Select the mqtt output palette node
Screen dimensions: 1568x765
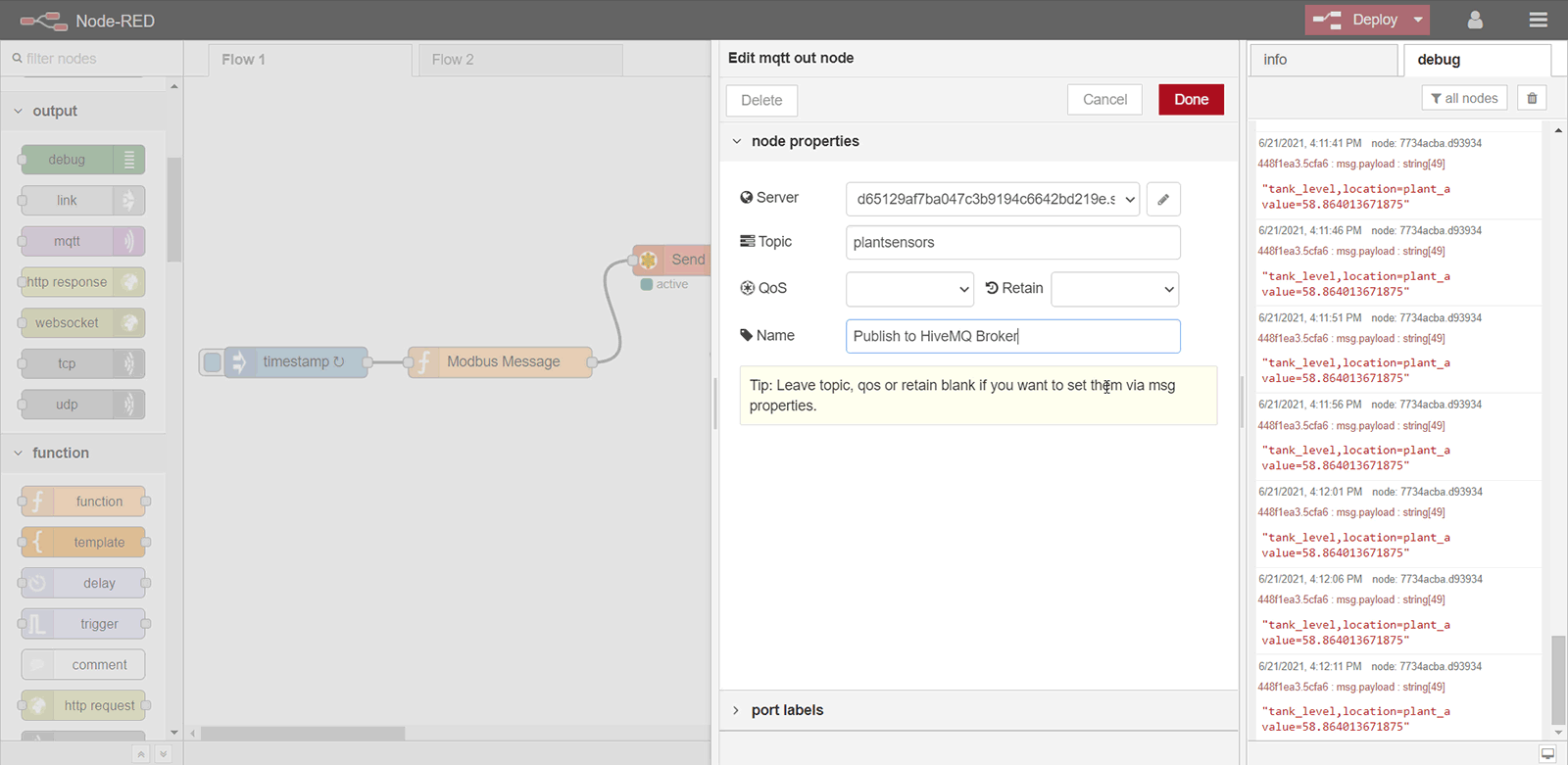point(82,241)
